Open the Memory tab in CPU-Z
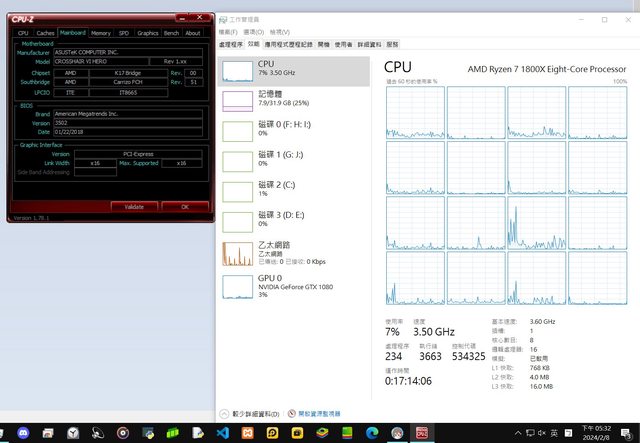This screenshot has height=443, width=640. click(x=100, y=33)
